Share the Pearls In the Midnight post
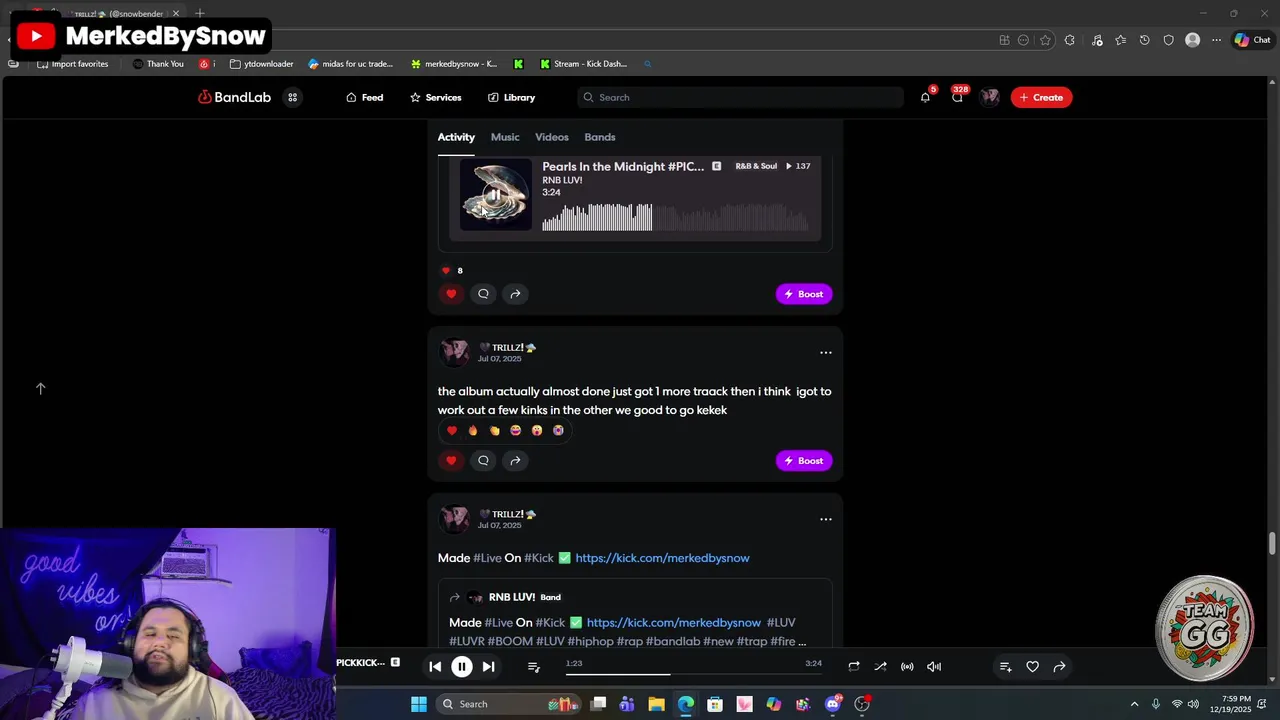1280x720 pixels. (515, 294)
